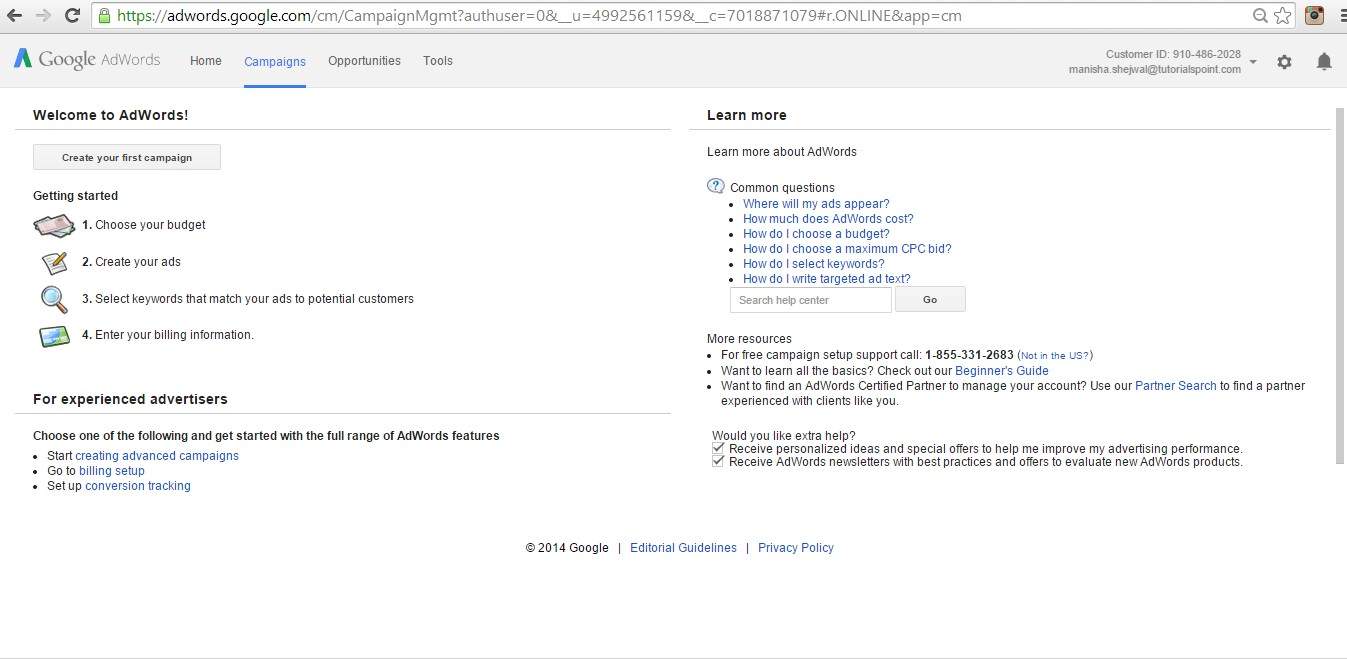Switch to the Opportunities tab
The width and height of the screenshot is (1347, 659).
point(364,60)
